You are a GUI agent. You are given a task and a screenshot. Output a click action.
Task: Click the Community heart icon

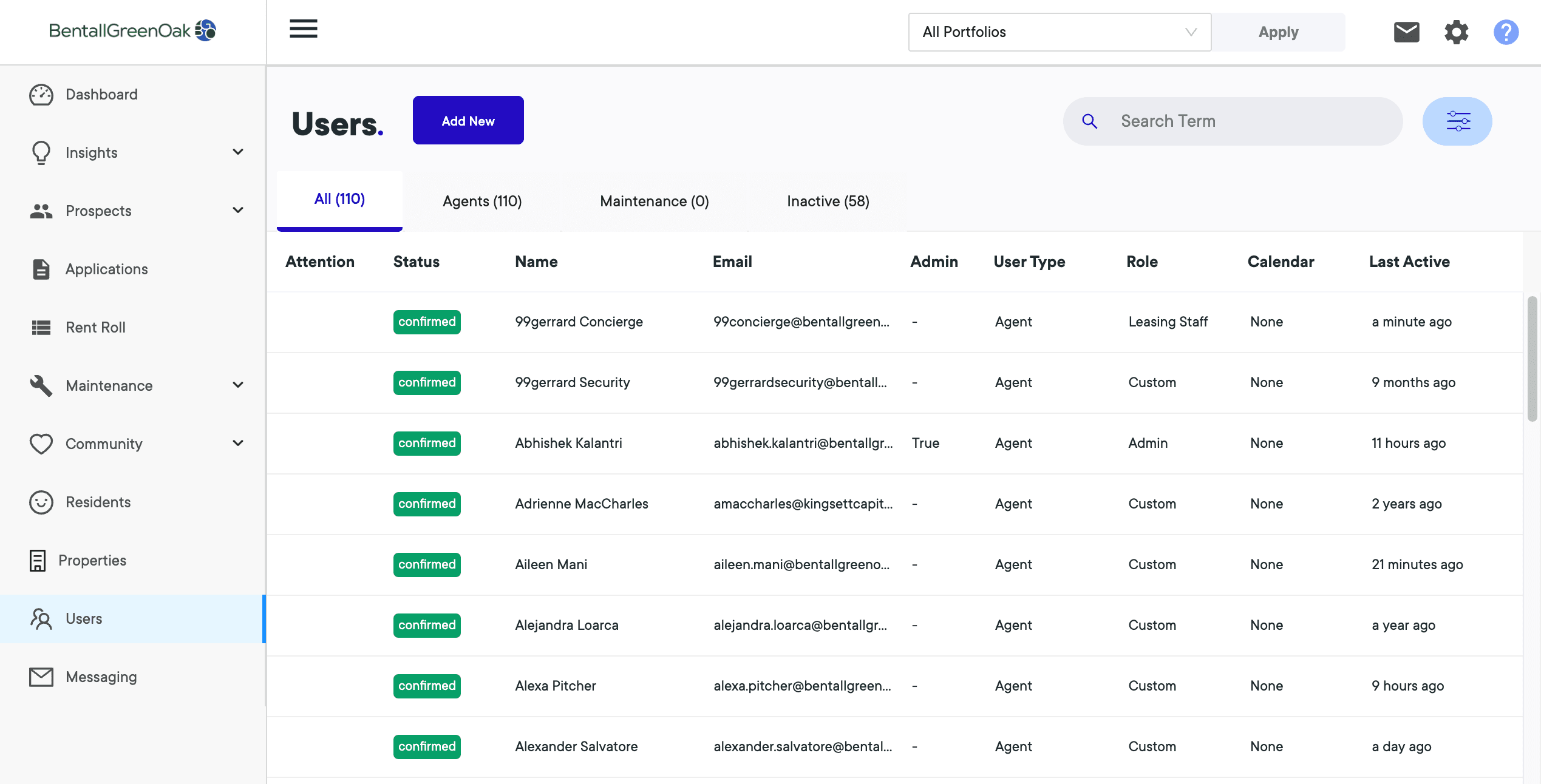click(41, 444)
